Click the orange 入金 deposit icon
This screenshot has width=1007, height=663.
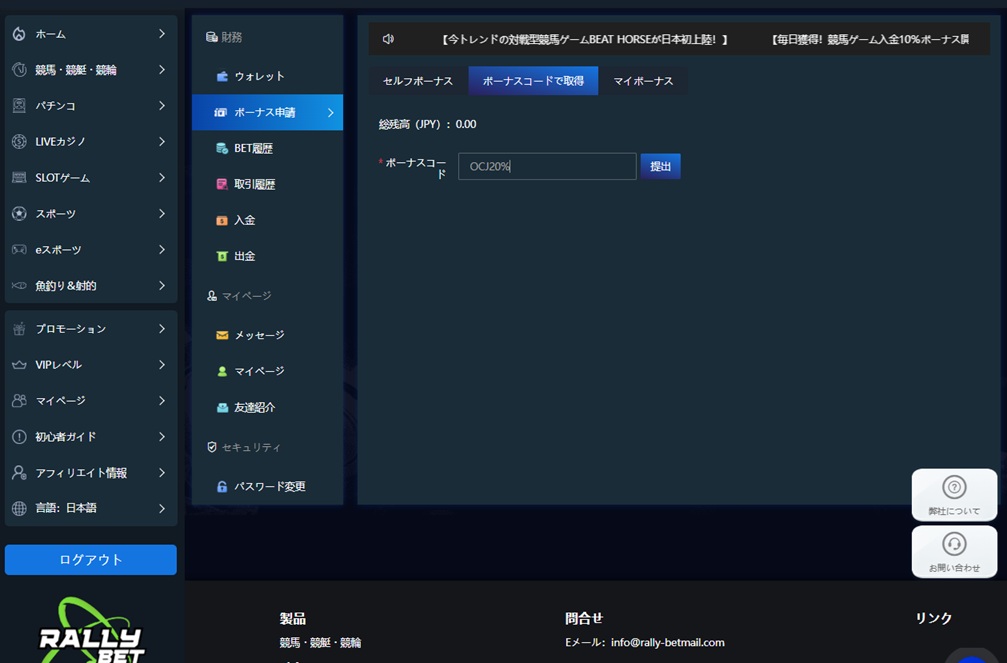pyautogui.click(x=222, y=220)
